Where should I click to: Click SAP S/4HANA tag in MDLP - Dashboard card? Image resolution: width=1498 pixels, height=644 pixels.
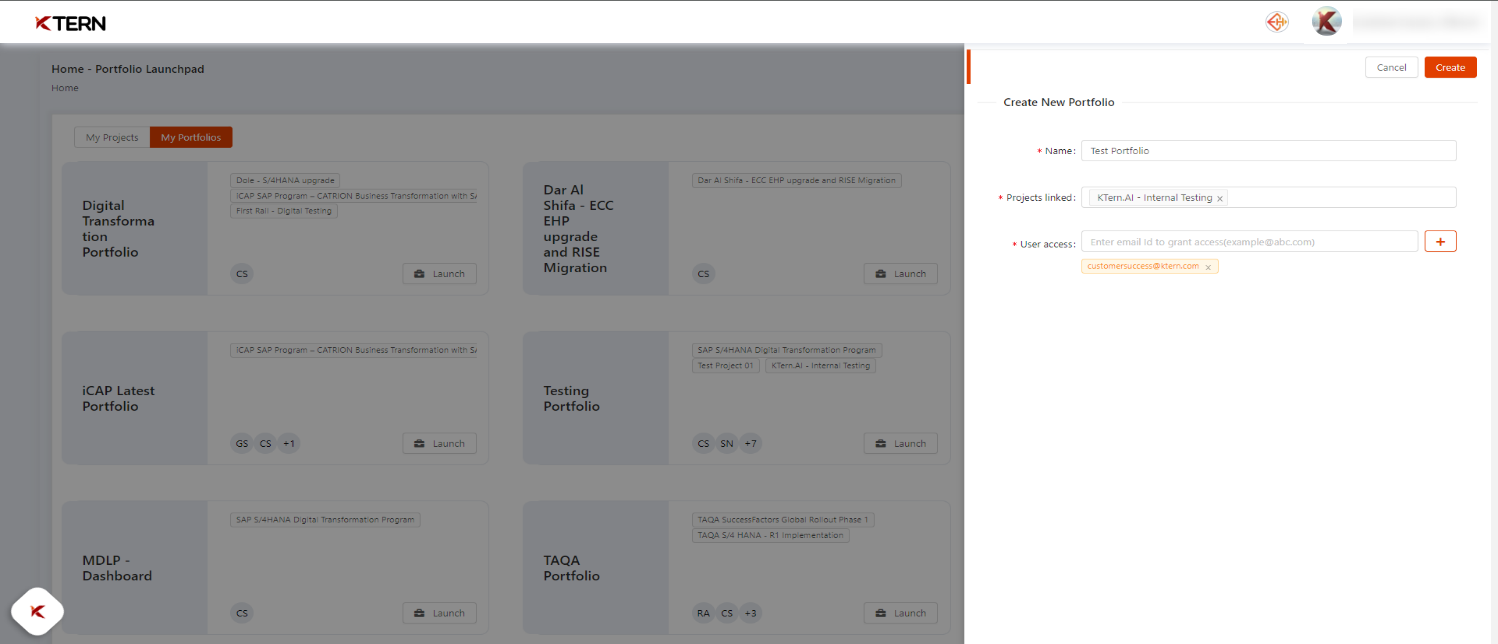326,520
